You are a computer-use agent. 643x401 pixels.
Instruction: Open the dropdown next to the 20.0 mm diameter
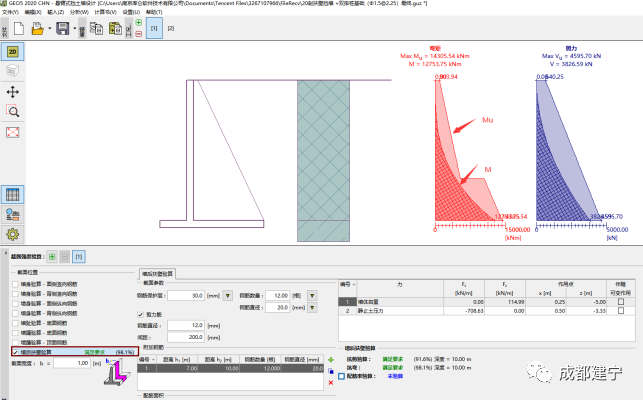click(x=312, y=308)
